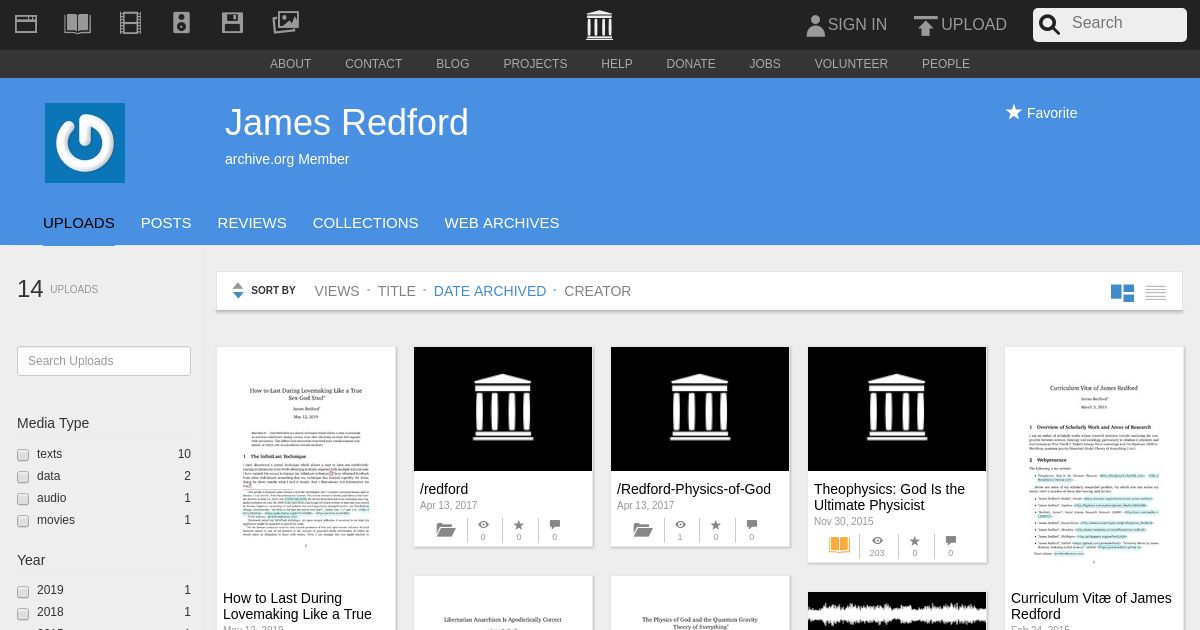
Task: Go to Internet Archive home logo
Action: [x=600, y=25]
